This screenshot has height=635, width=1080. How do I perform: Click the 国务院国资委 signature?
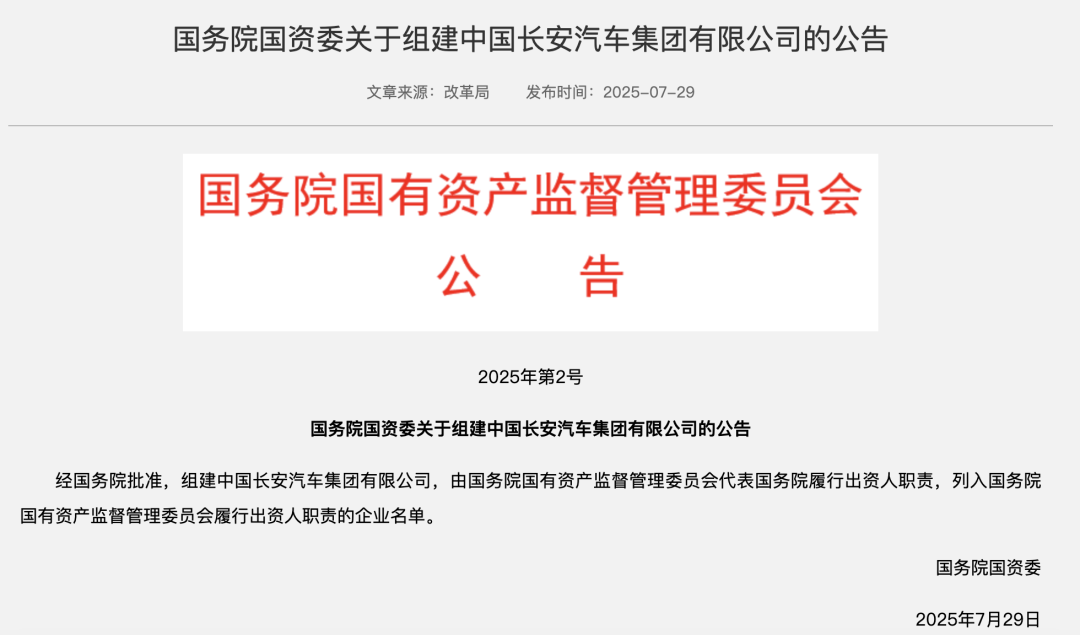pyautogui.click(x=988, y=568)
